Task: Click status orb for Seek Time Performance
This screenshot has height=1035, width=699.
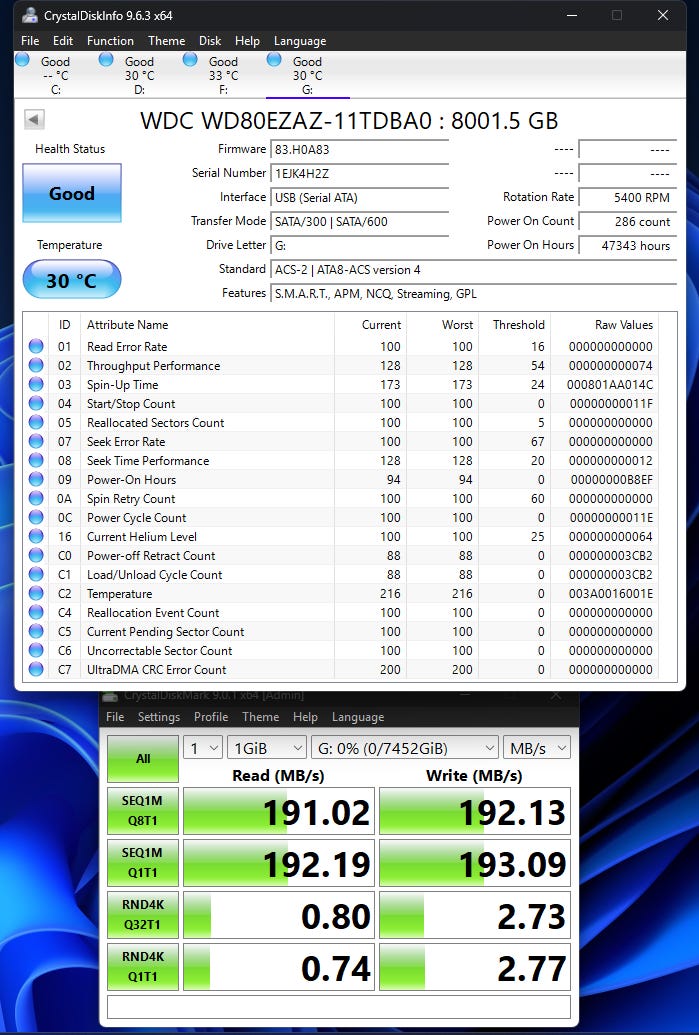Action: point(36,460)
